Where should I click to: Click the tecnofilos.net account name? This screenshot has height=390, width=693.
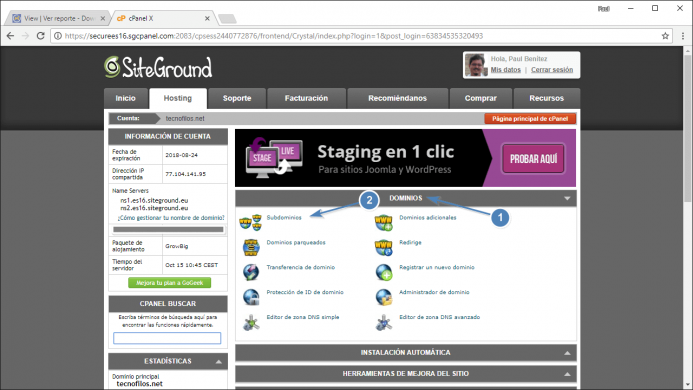(185, 119)
